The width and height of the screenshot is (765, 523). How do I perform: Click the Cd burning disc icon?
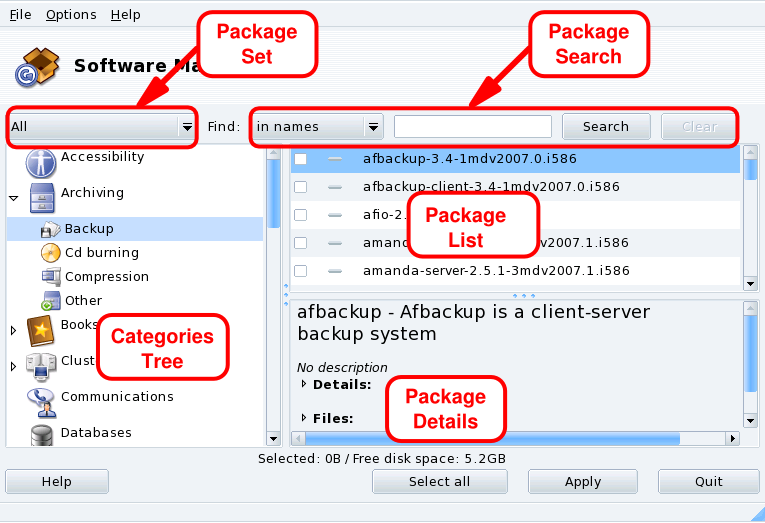point(50,253)
